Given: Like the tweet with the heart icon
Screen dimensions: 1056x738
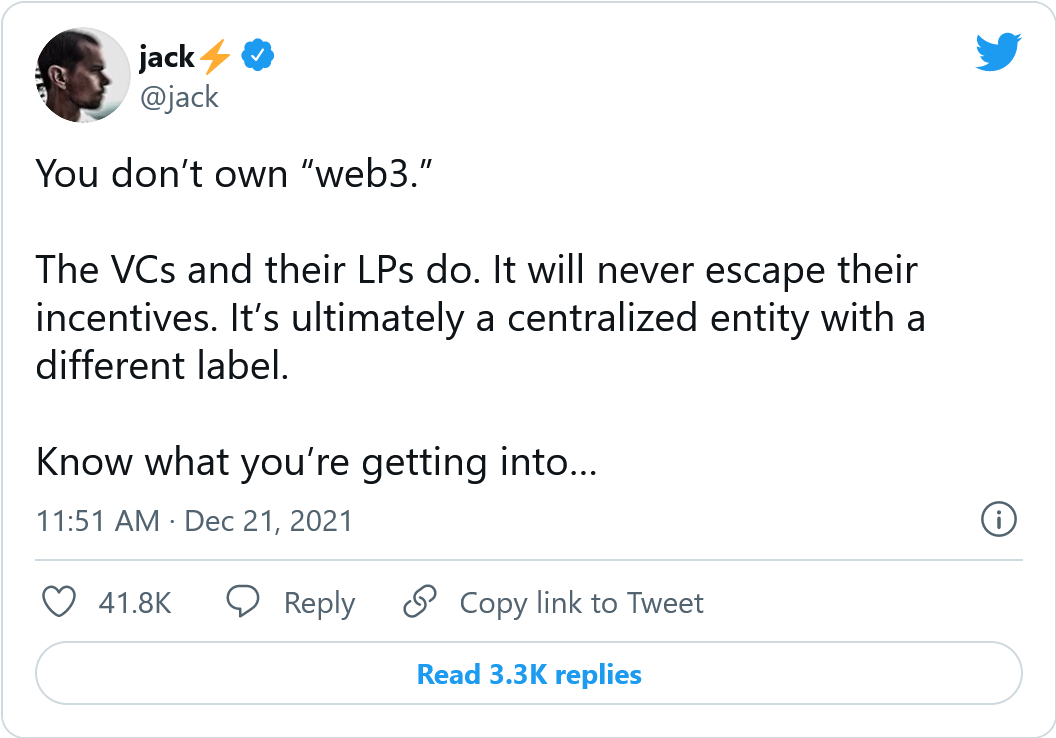Looking at the screenshot, I should point(61,602).
